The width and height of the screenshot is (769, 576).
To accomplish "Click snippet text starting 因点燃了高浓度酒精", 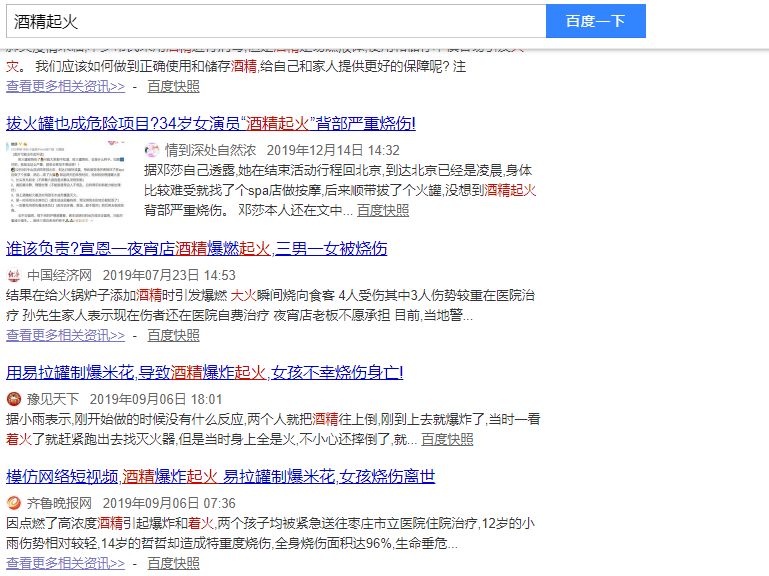I will pyautogui.click(x=270, y=533).
